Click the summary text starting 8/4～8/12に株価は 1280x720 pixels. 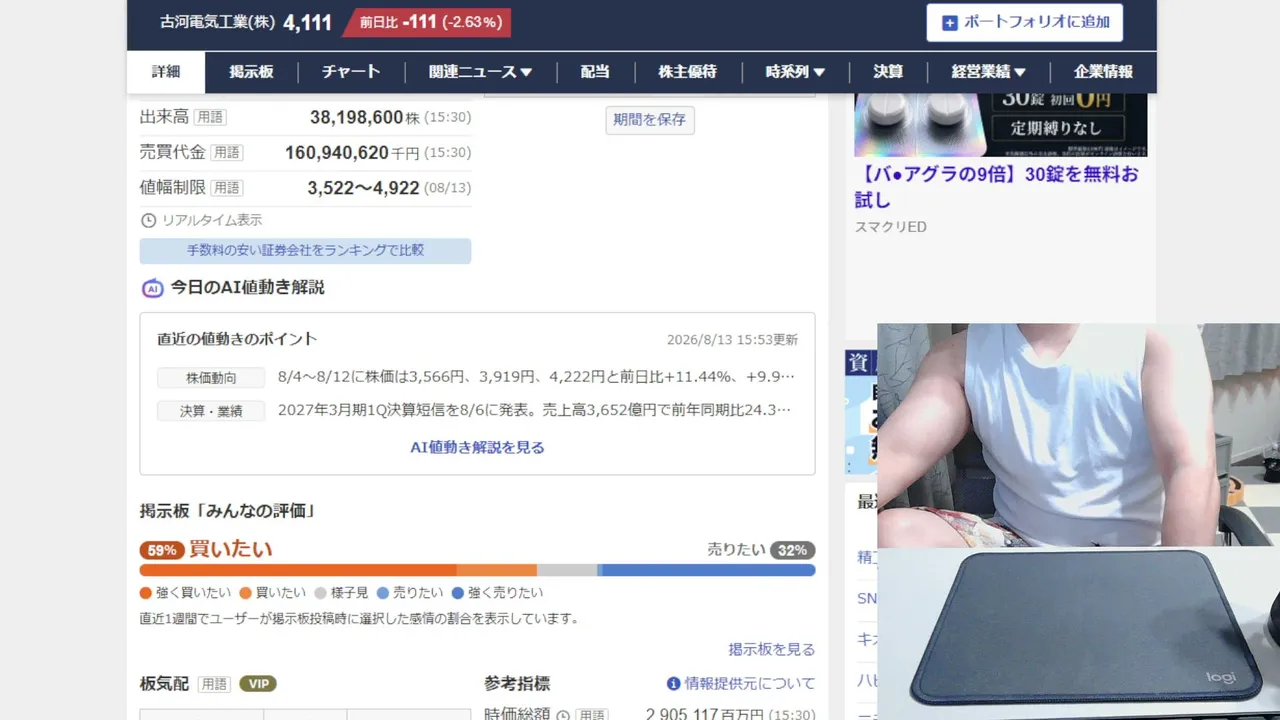pyautogui.click(x=536, y=378)
